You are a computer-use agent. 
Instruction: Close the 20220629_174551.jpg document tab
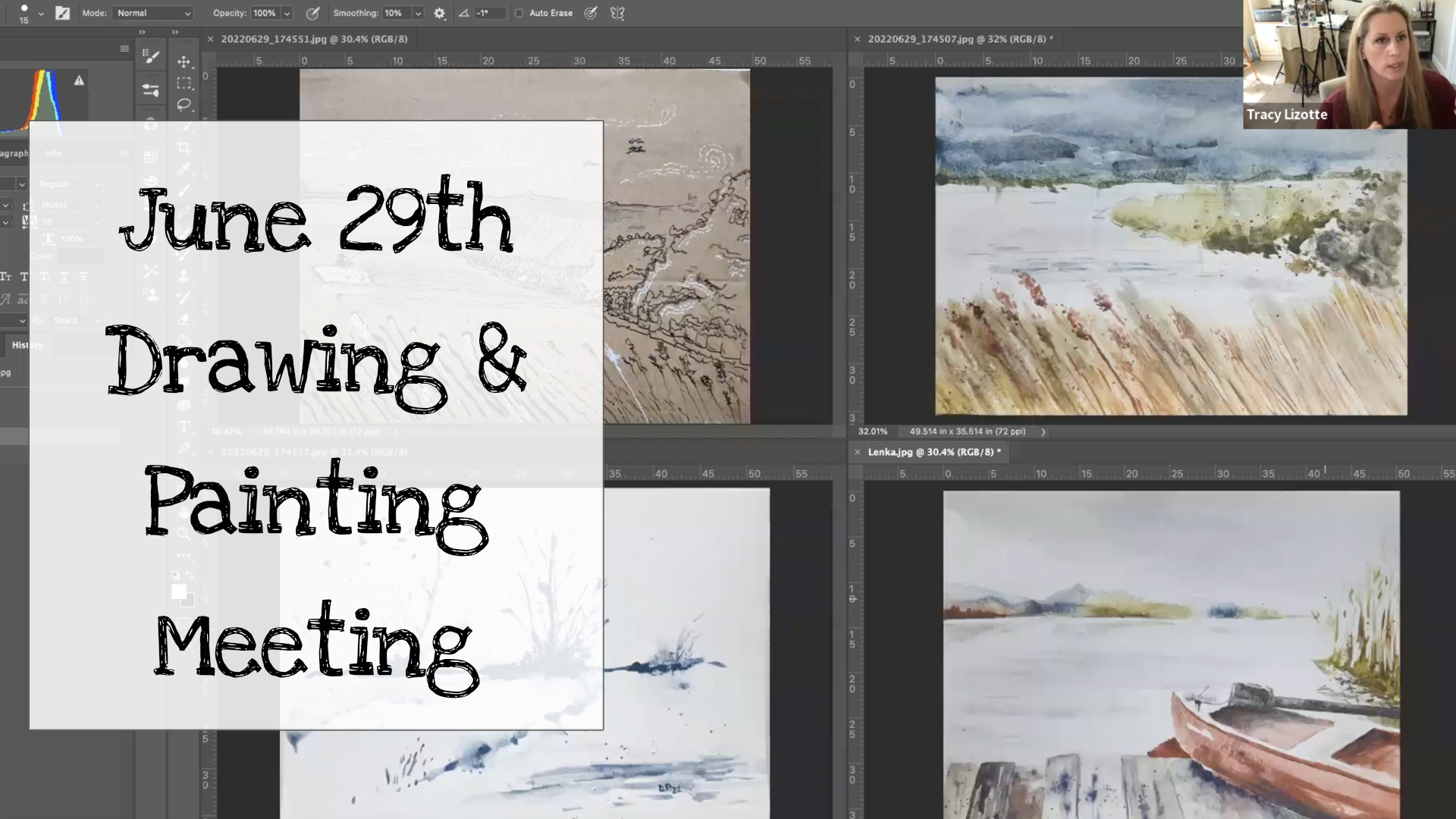pos(211,39)
